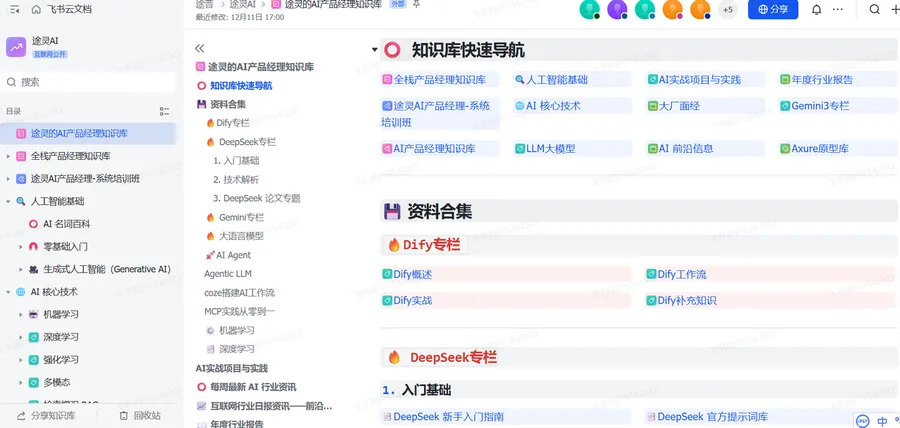Click the first green collaborator avatar
Screen dimensions: 900x428
pyautogui.click(x=589, y=9)
